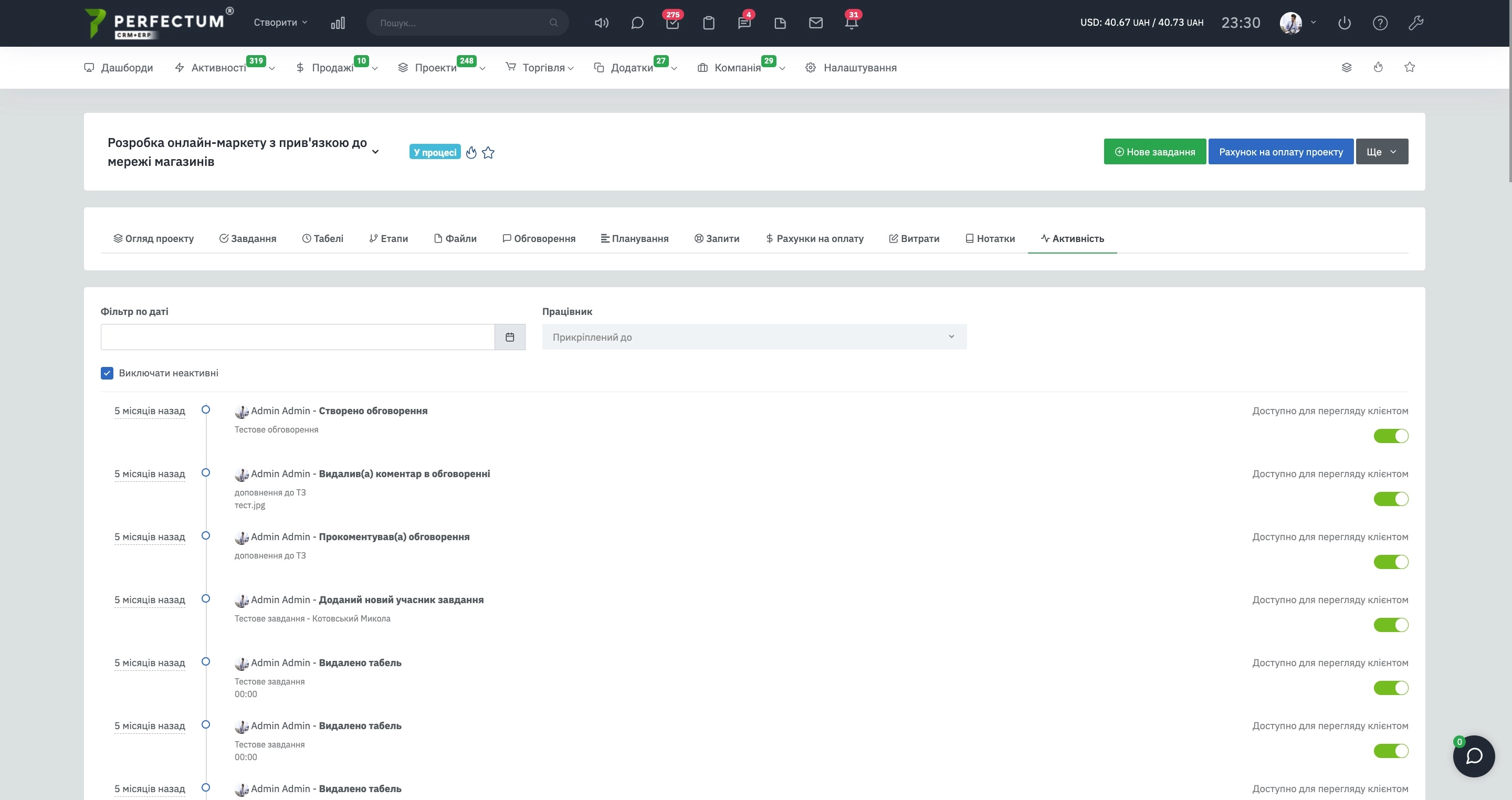The height and width of the screenshot is (800, 1512).
Task: Click the clipboard icon in top bar
Action: point(708,23)
